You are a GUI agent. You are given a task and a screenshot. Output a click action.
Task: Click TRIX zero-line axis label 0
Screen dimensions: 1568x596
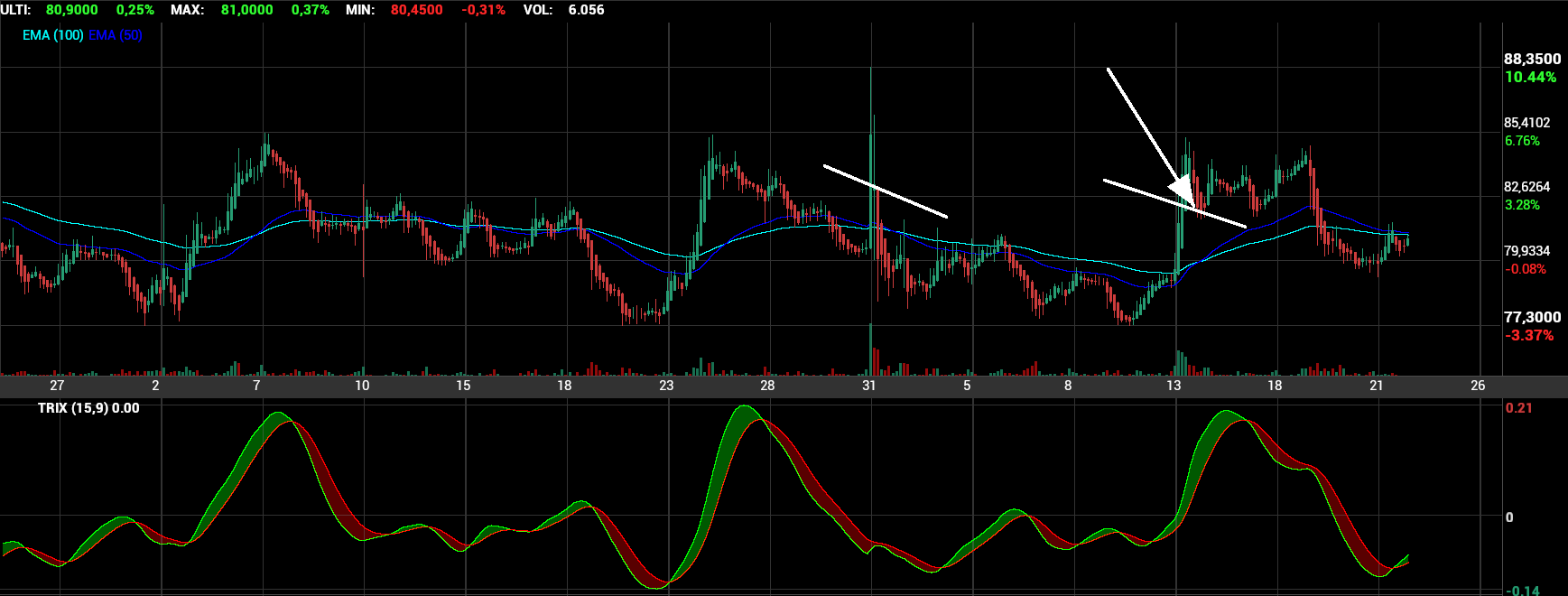(1510, 517)
